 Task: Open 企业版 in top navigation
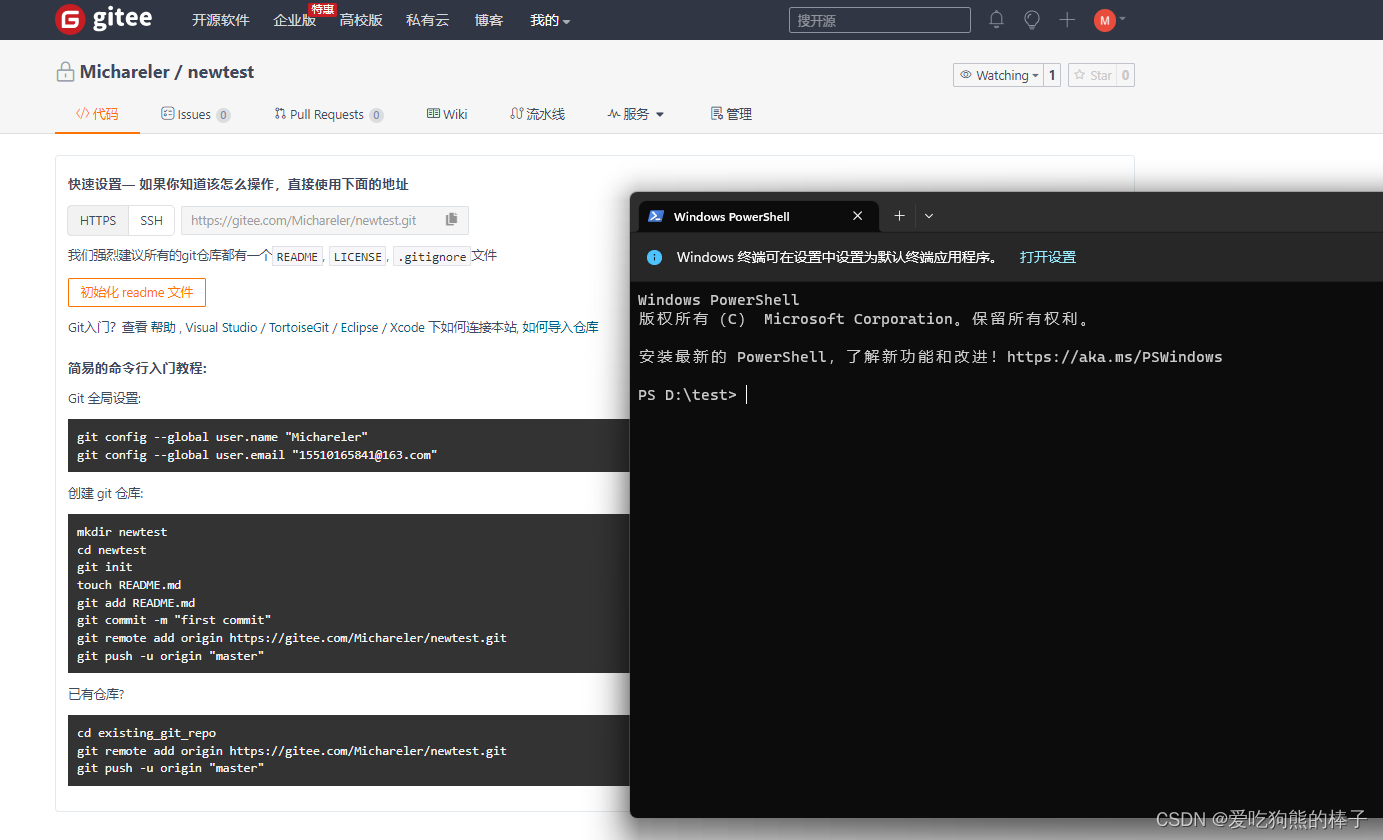tap(294, 20)
